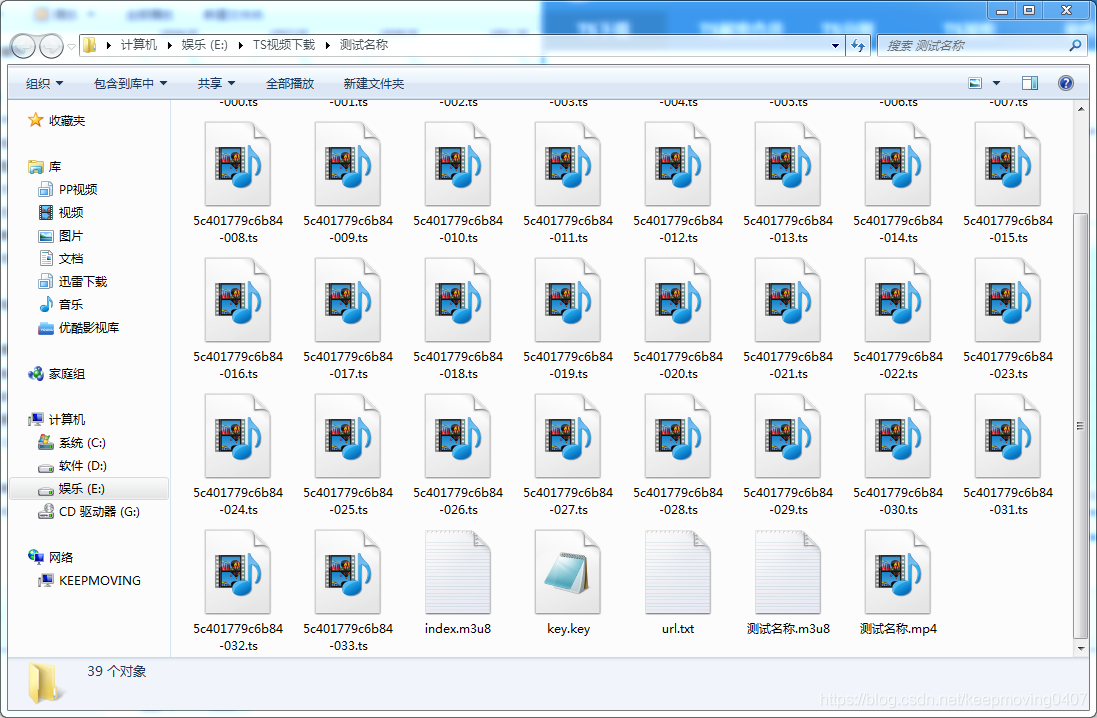Viewport: 1097px width, 718px height.
Task: Navigate to 娱乐 (E:) in the breadcrumb
Action: pyautogui.click(x=204, y=45)
